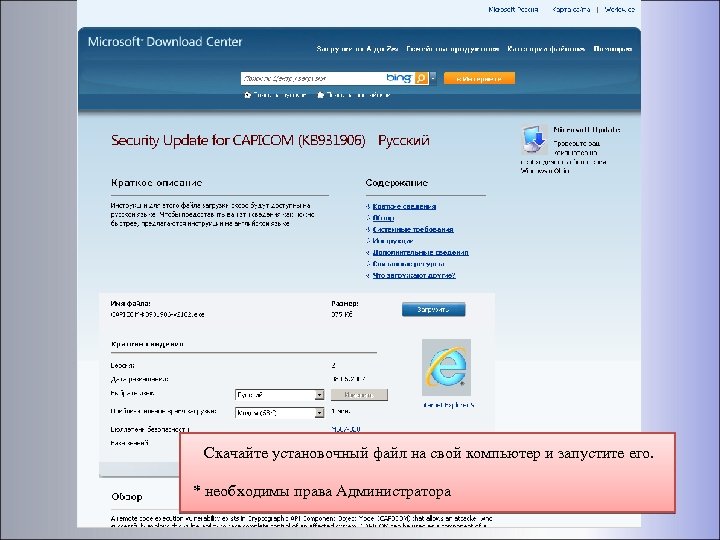Expand the arrow beside the search icon
Viewport: 720px width, 540px height.
(x=433, y=79)
